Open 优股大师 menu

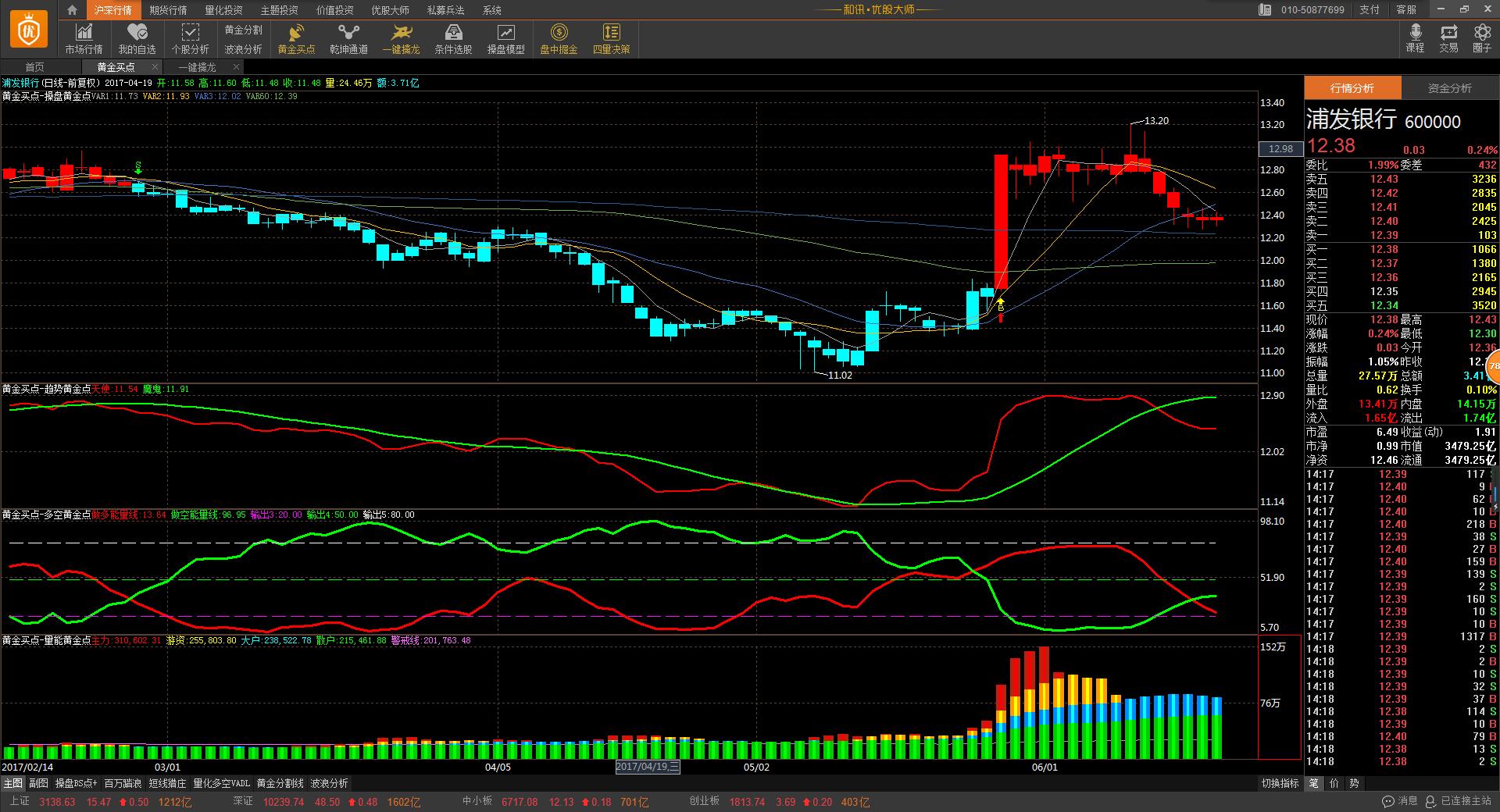point(390,10)
